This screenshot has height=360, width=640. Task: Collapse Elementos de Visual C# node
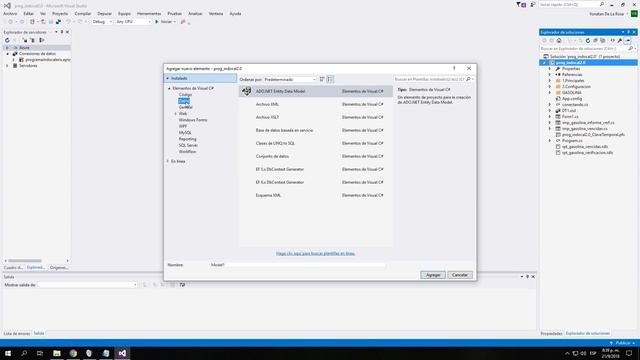[169, 89]
